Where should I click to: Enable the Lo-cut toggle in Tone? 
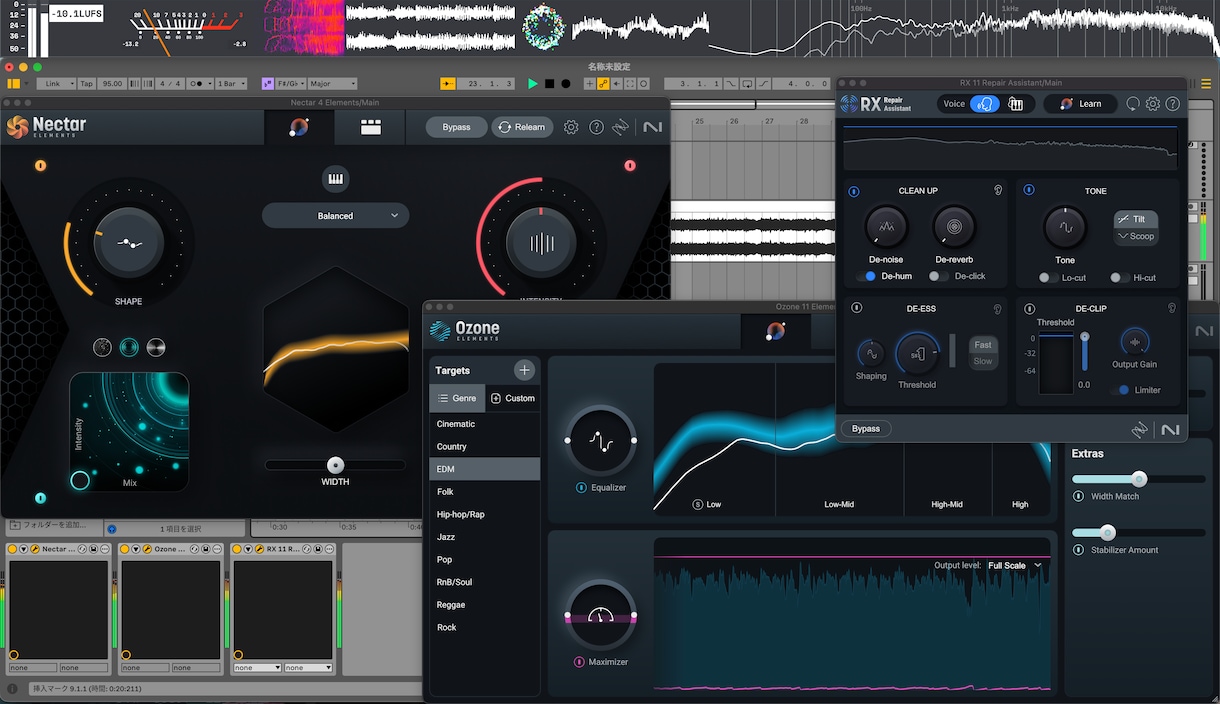pos(1048,277)
